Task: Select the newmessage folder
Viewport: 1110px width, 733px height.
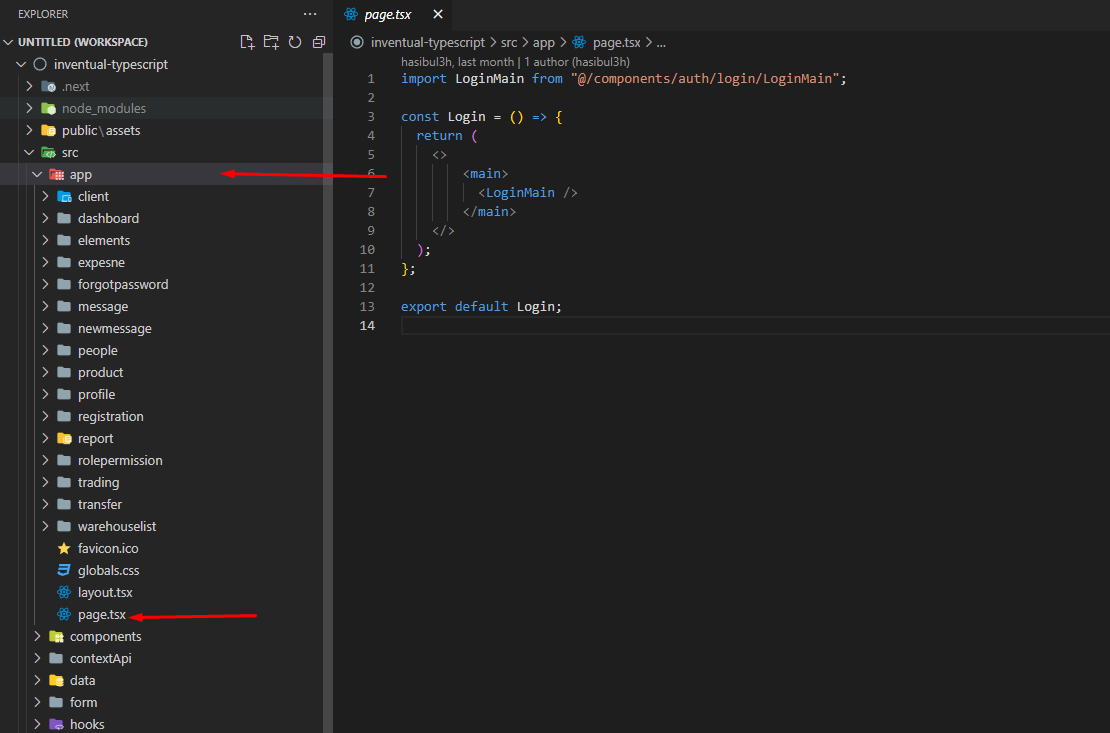Action: [161, 328]
